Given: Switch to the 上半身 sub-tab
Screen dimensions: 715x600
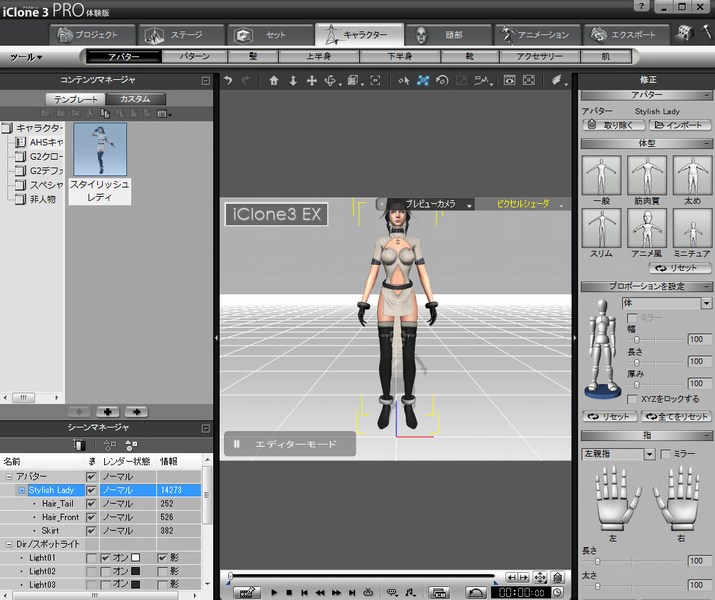Looking at the screenshot, I should click(319, 57).
